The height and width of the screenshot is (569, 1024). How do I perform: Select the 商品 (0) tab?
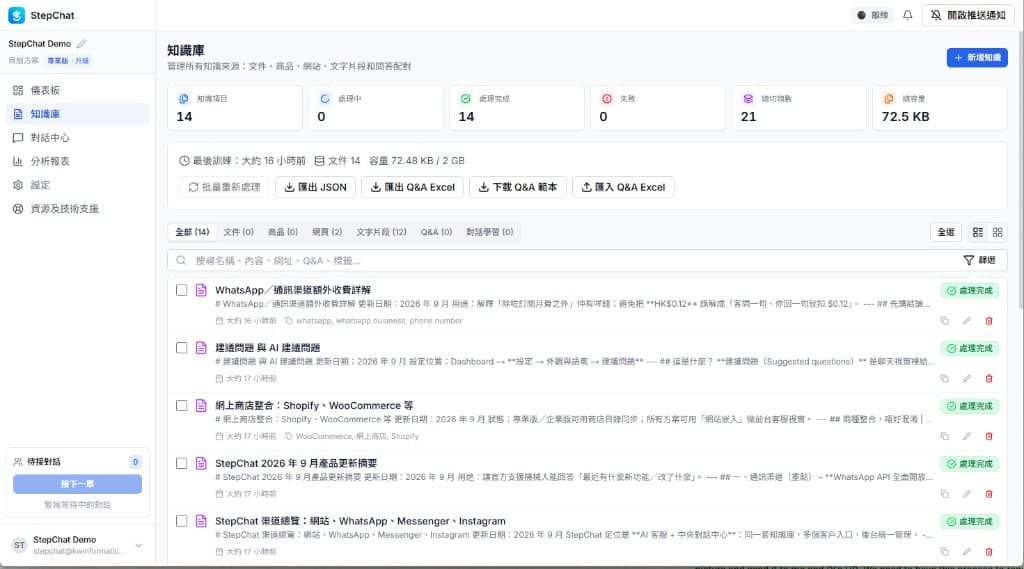pyautogui.click(x=283, y=232)
